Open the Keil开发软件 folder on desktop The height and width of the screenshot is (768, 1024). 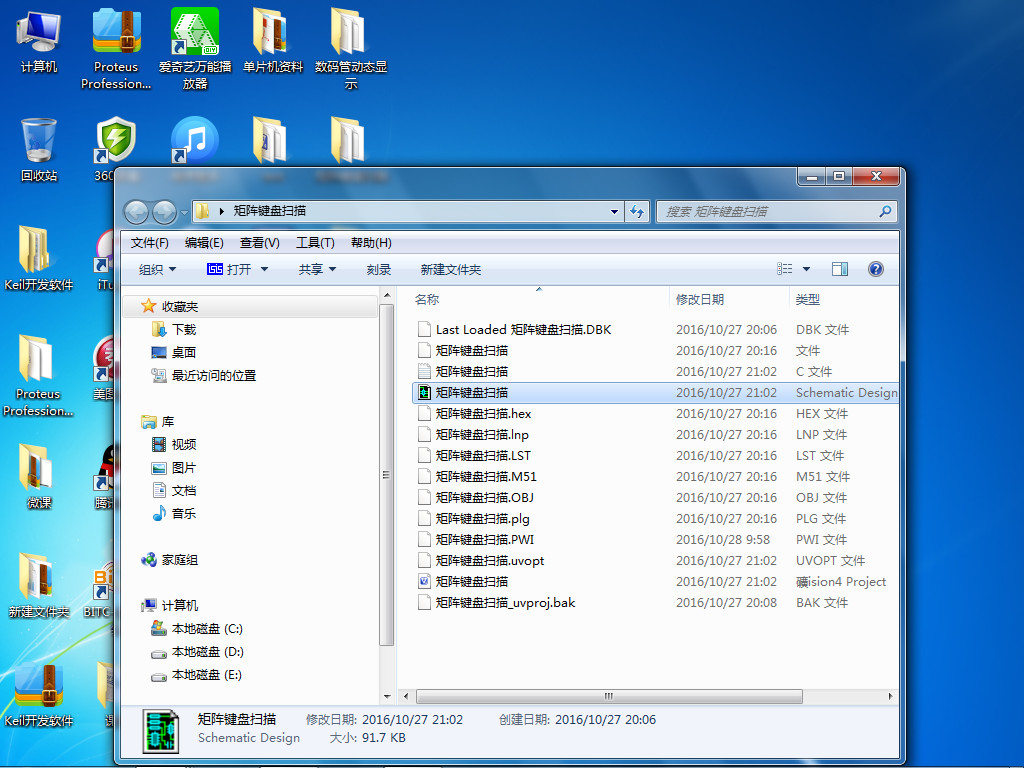point(38,258)
